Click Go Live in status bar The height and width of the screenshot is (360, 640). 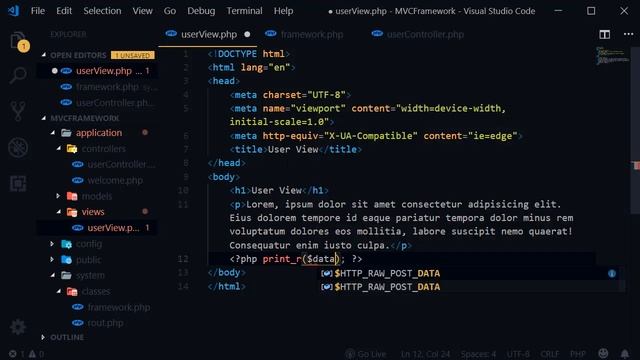coord(366,354)
